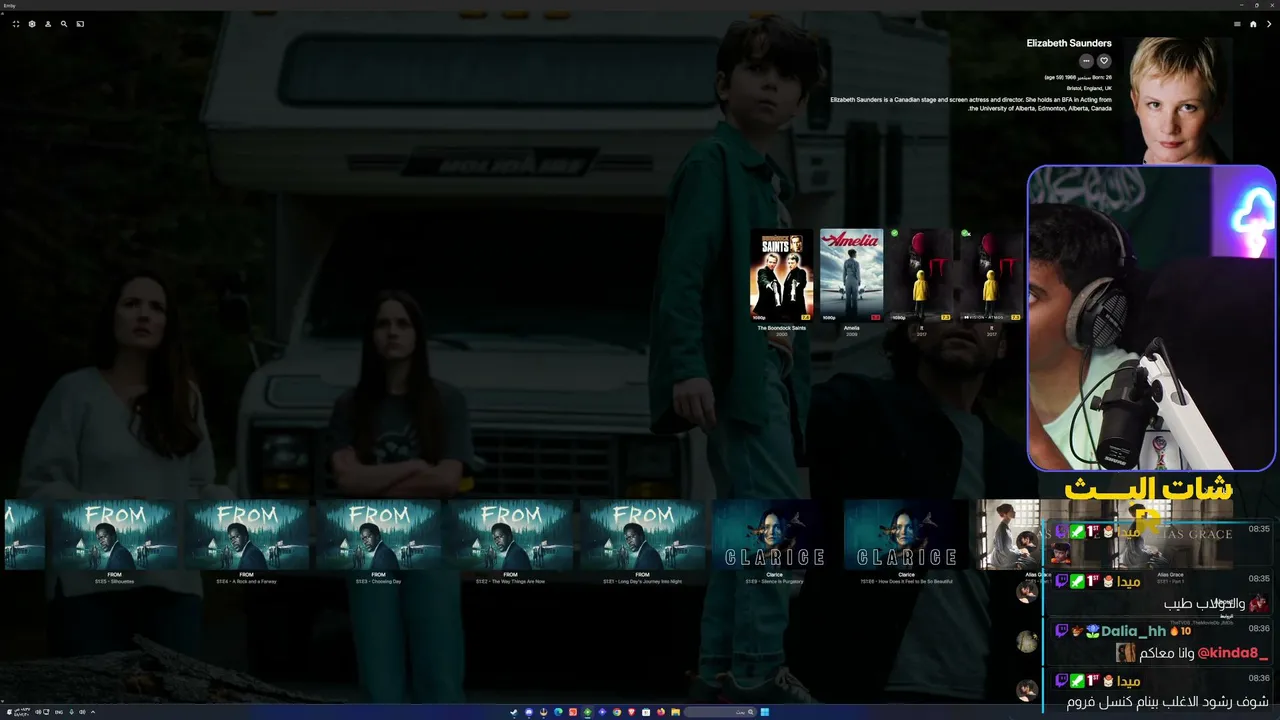The image size is (1280, 720).
Task: Open FROM episode S1E3 Choosing Day
Action: (x=378, y=535)
